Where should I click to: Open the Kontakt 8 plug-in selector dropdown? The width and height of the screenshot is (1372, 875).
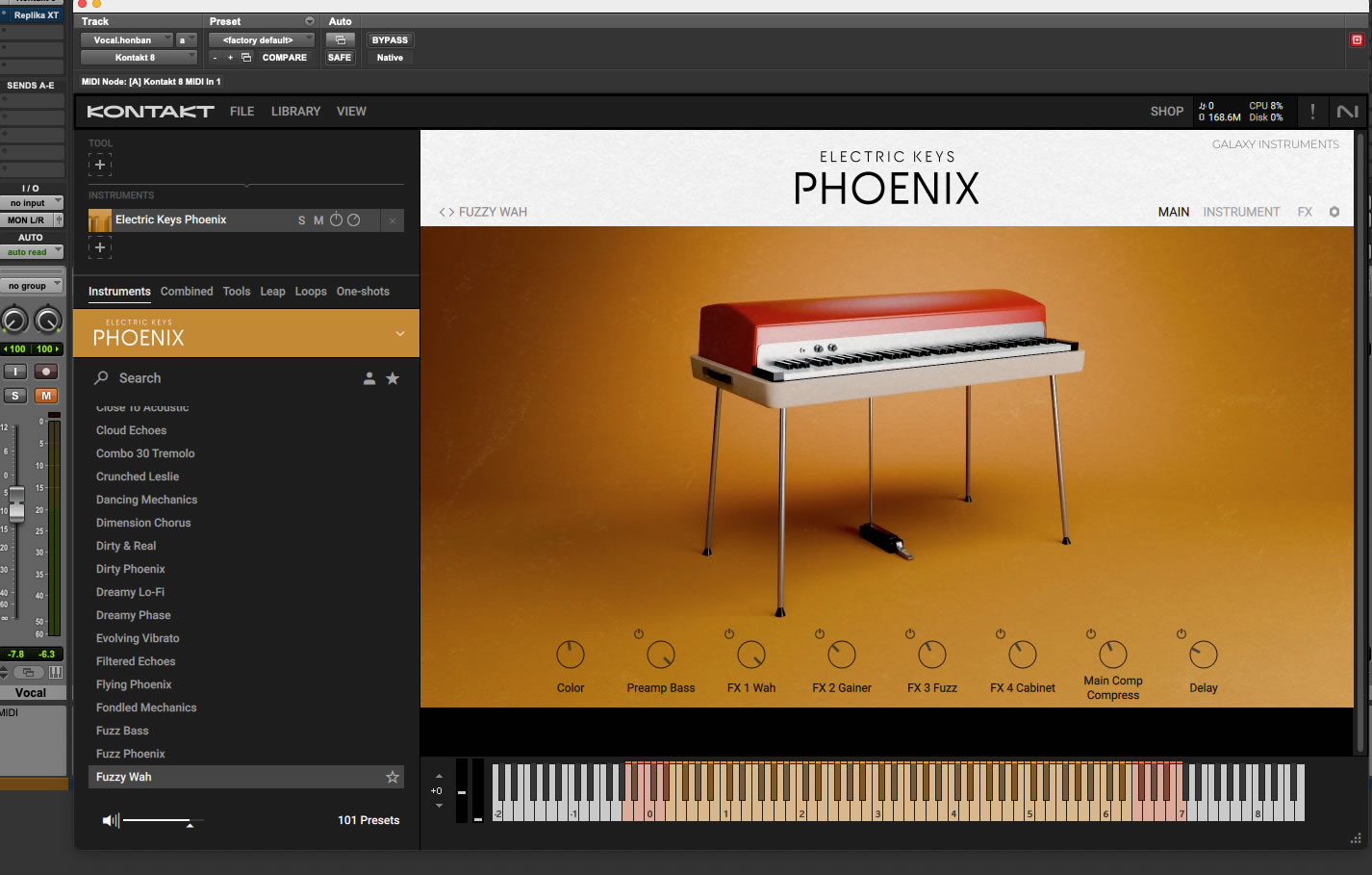click(139, 58)
